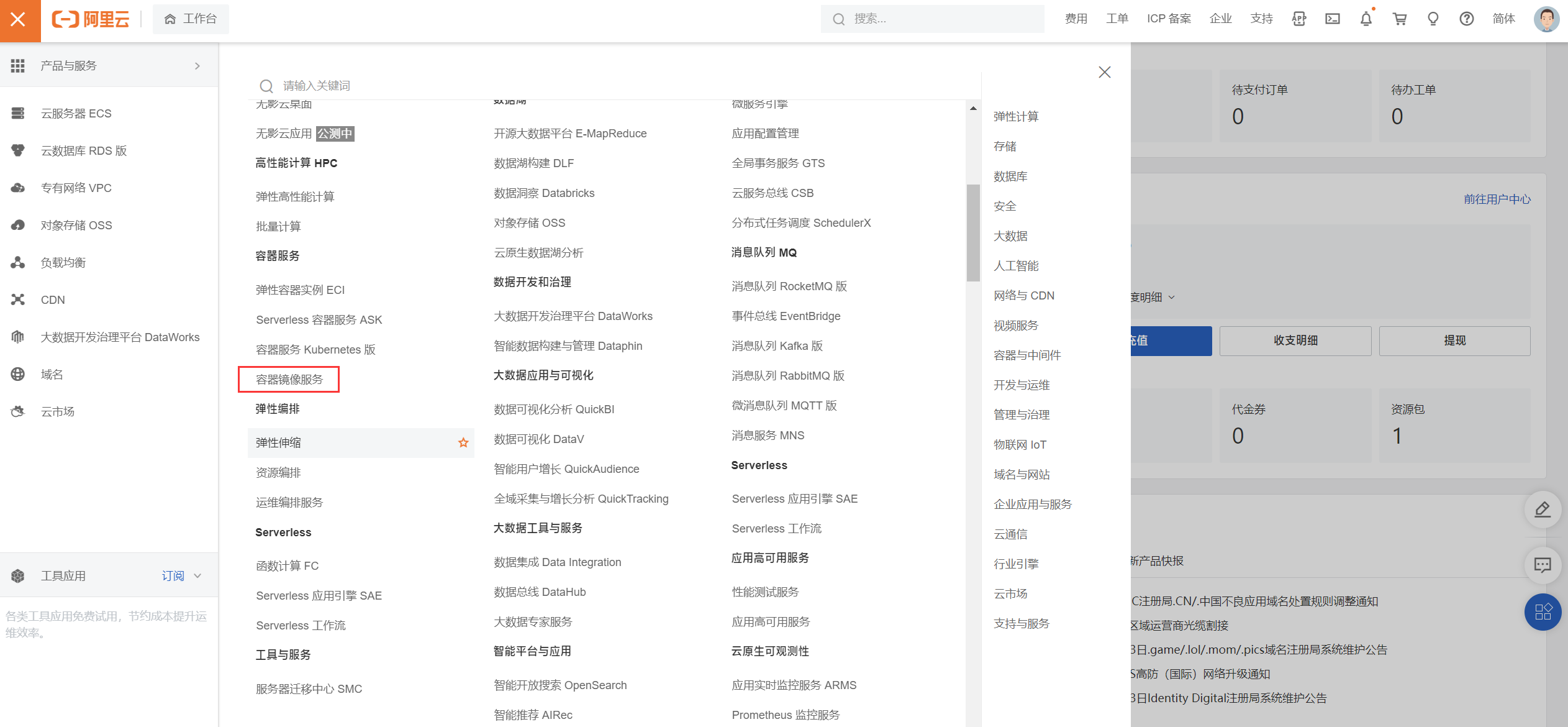
Task: Expand the 工具应用 dropdown chevron
Action: click(197, 576)
